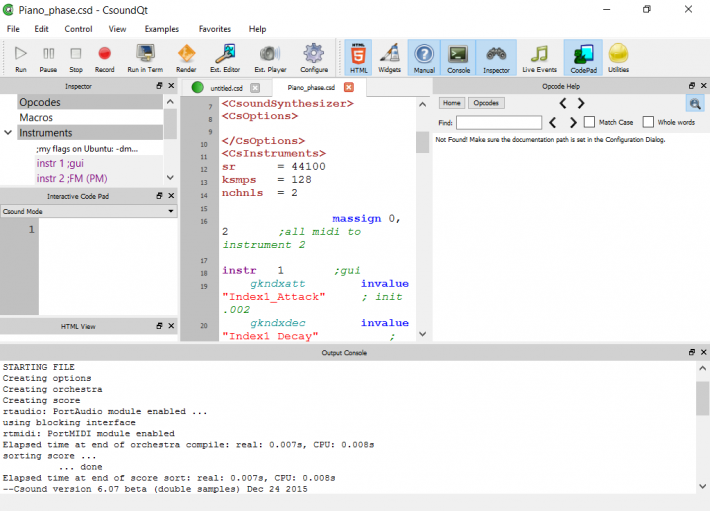710x511 pixels.
Task: Float the Interactive Code Pad panel
Action: point(159,196)
